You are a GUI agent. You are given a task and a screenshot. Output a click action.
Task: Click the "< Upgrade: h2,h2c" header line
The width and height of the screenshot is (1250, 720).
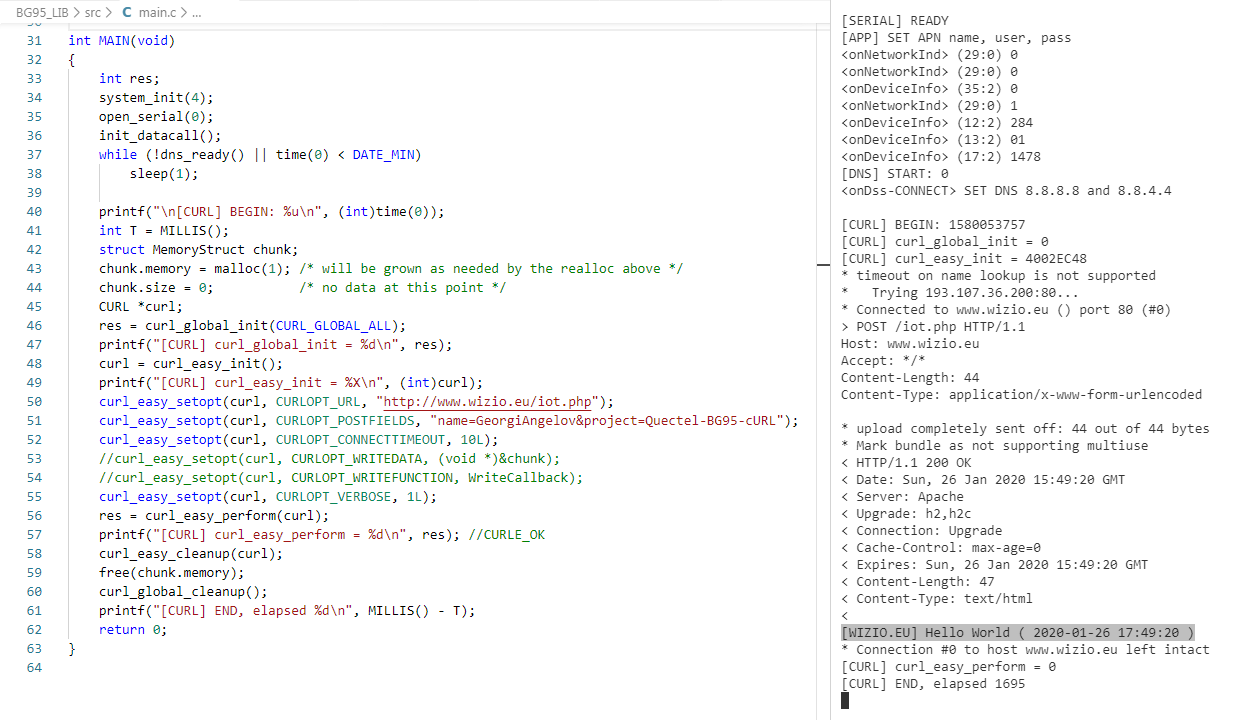point(906,514)
